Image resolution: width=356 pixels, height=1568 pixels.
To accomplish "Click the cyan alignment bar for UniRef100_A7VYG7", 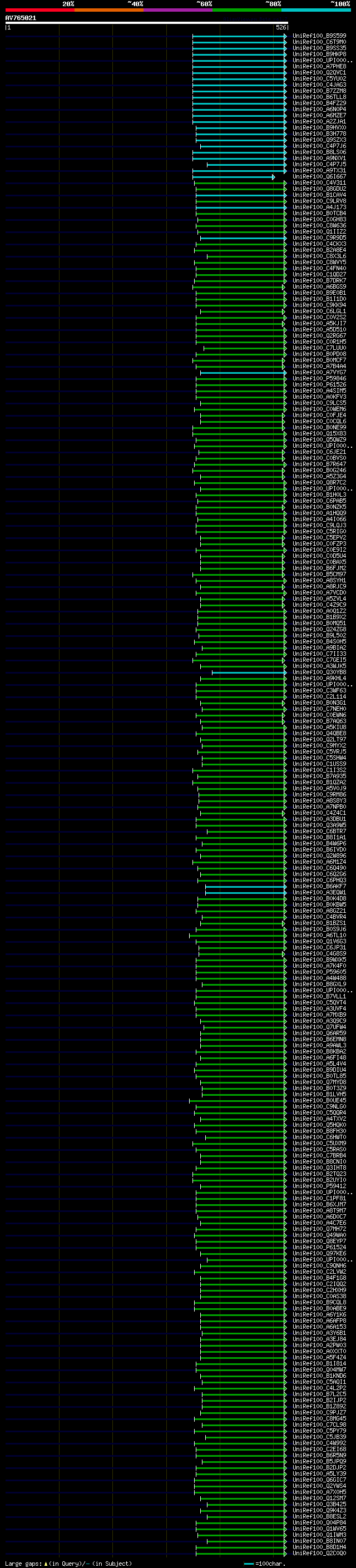I will tap(243, 373).
